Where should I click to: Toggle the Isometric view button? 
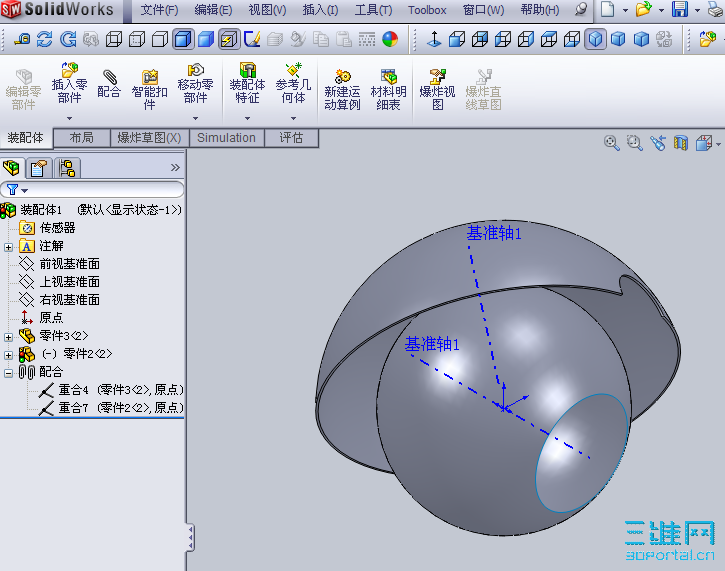click(595, 39)
